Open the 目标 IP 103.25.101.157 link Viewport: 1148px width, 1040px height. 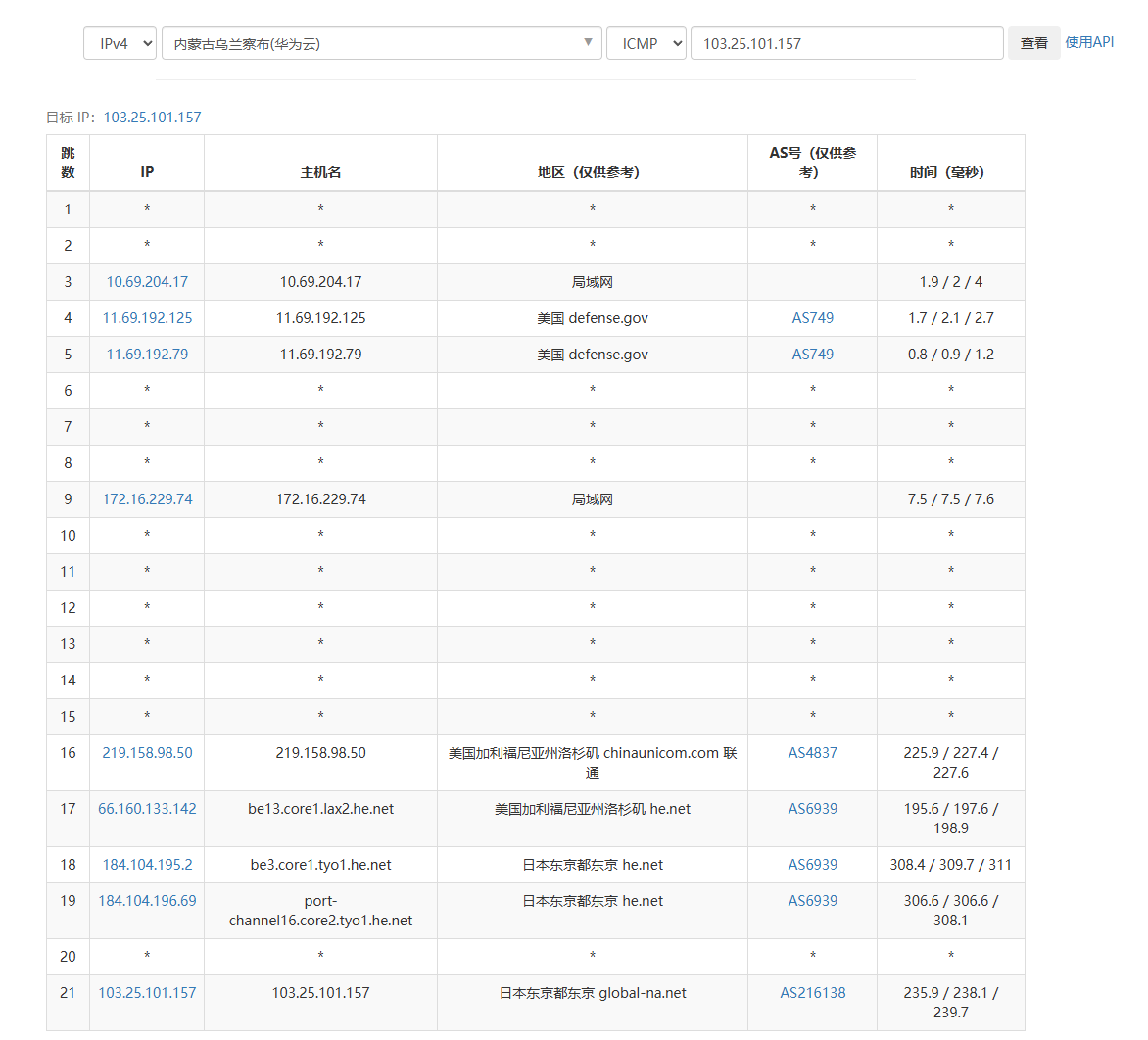(152, 118)
